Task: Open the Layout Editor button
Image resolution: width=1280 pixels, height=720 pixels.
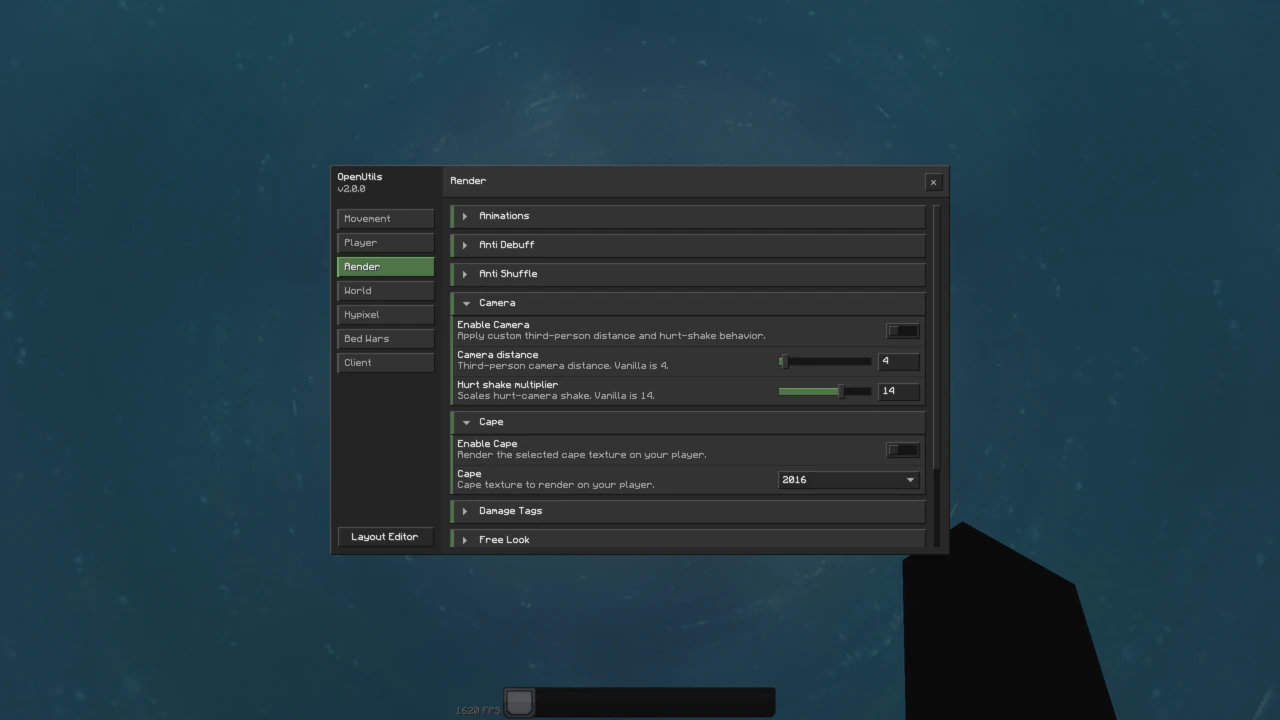Action: pos(385,537)
